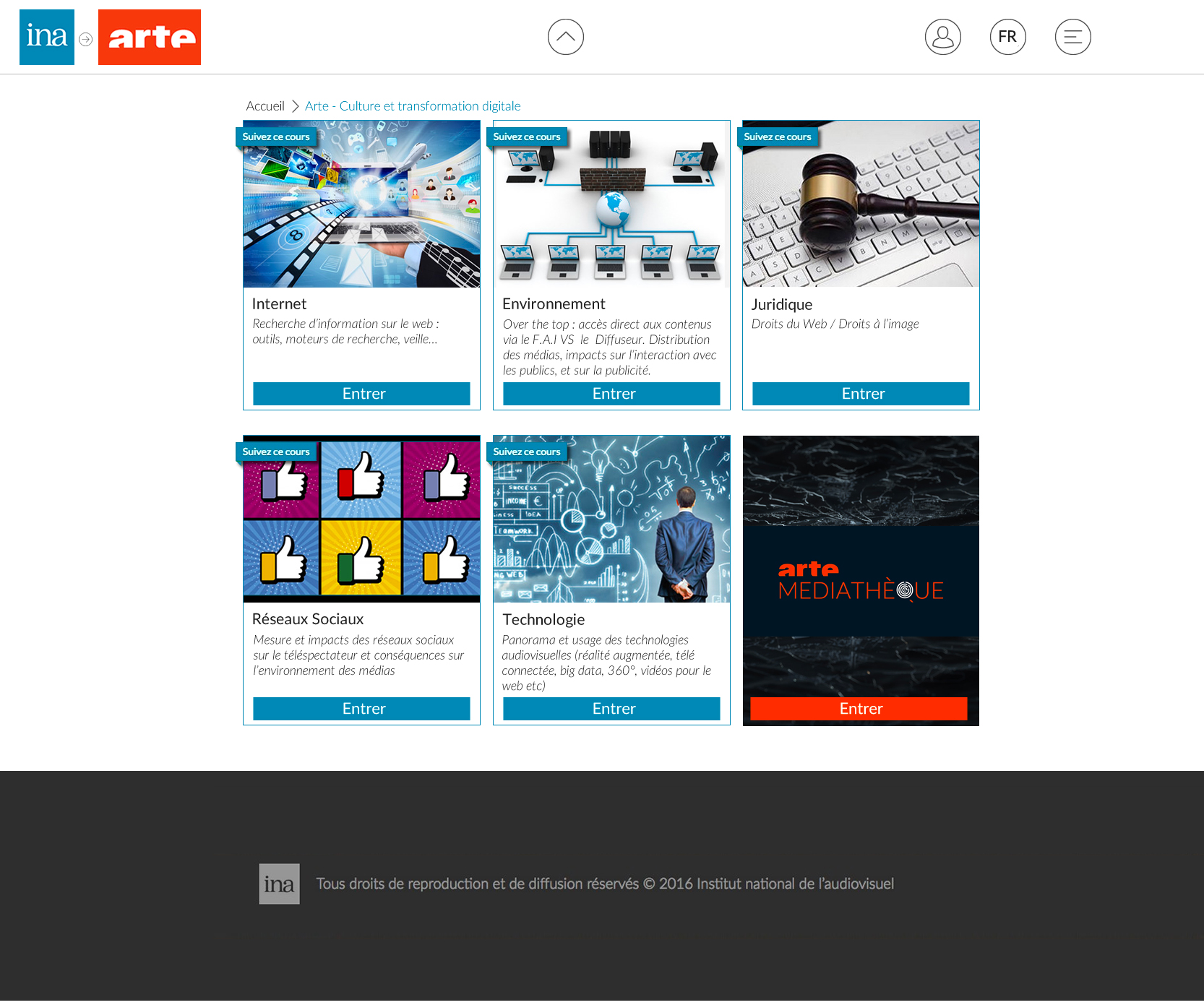This screenshot has height=1005, width=1204.
Task: Go to Accueil breadcrumb
Action: [265, 106]
